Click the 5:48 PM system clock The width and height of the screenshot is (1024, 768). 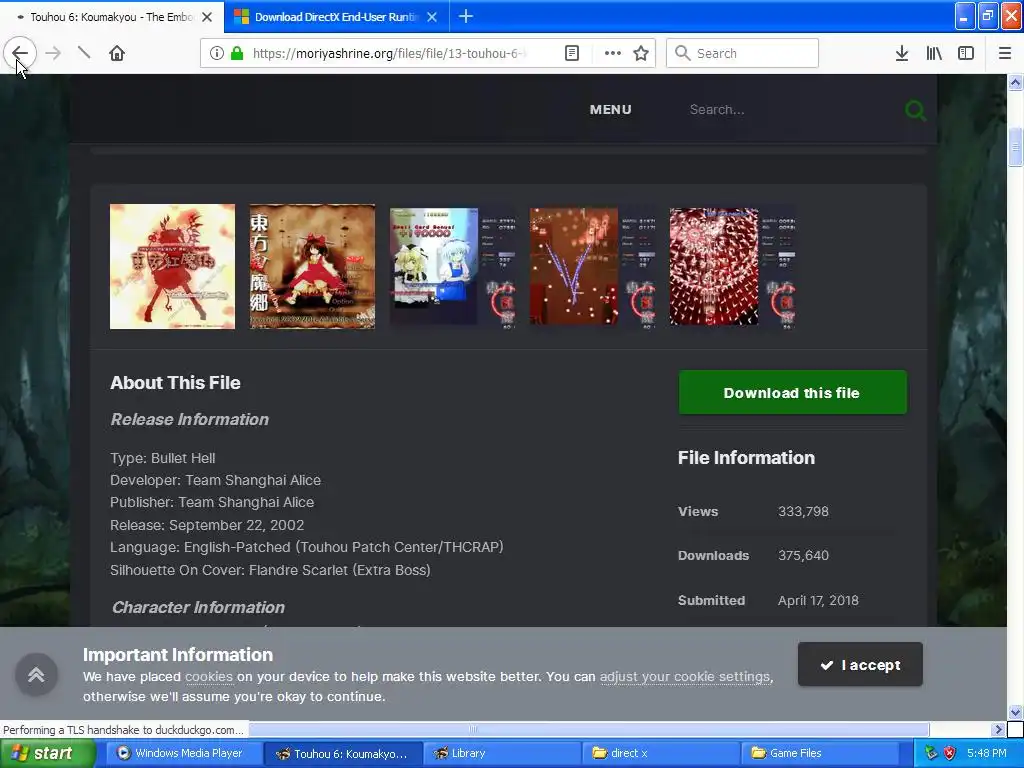[986, 754]
